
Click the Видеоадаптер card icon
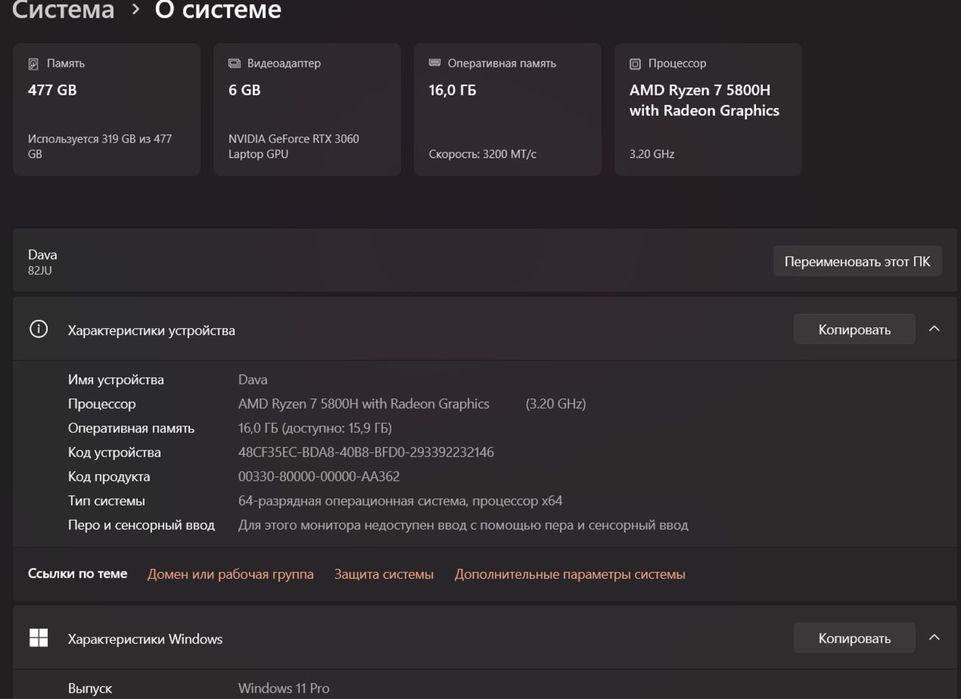click(x=234, y=64)
